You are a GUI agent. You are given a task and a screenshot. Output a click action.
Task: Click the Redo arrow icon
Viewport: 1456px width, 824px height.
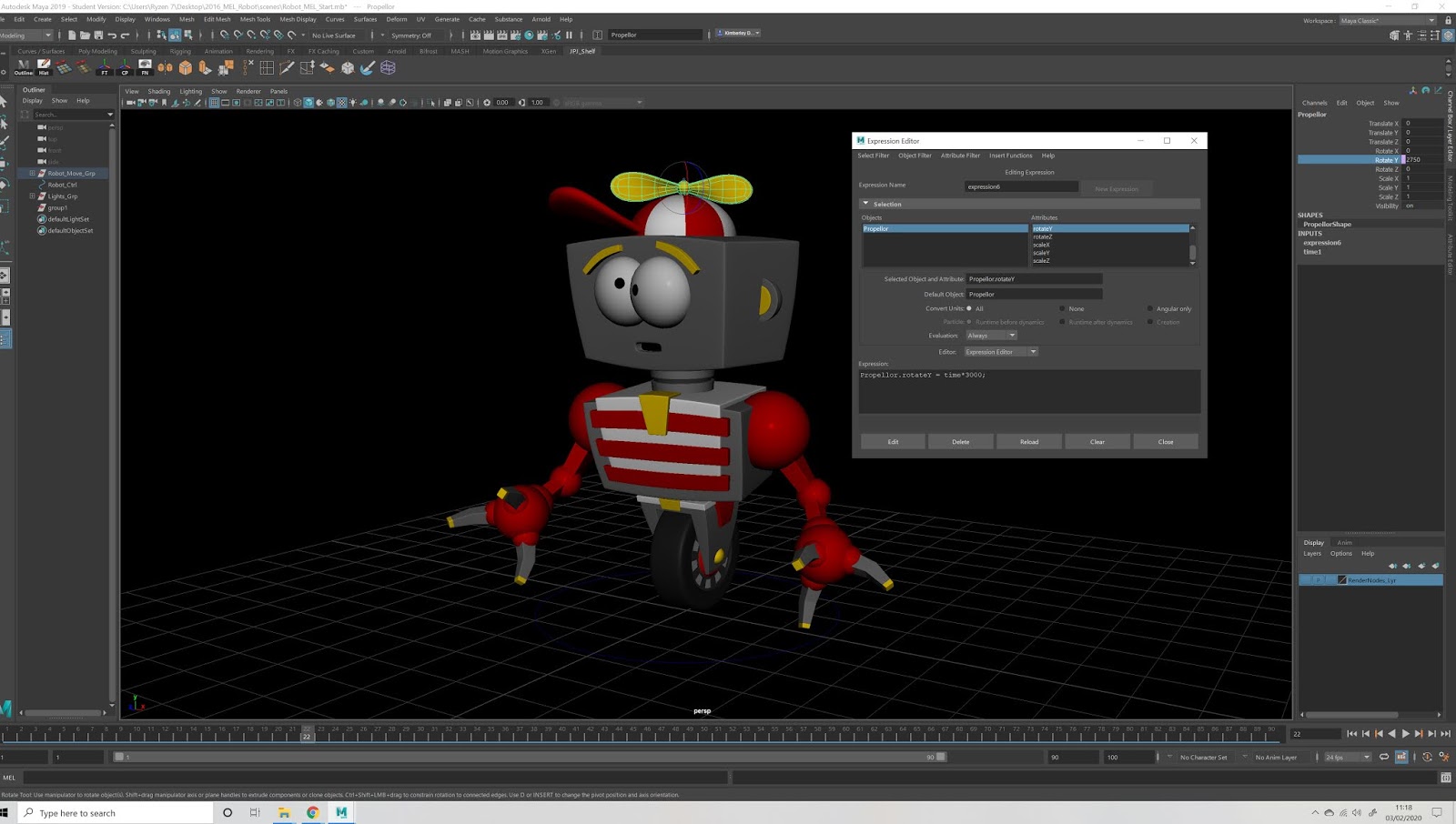[x=126, y=35]
